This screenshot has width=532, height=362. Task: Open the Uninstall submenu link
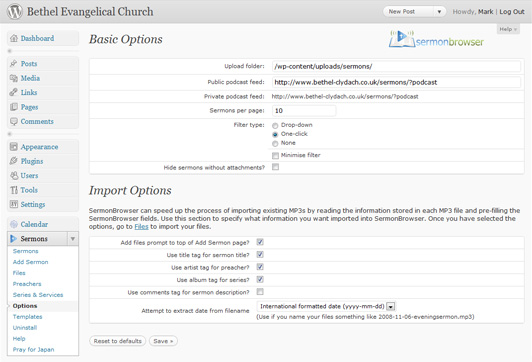point(25,327)
